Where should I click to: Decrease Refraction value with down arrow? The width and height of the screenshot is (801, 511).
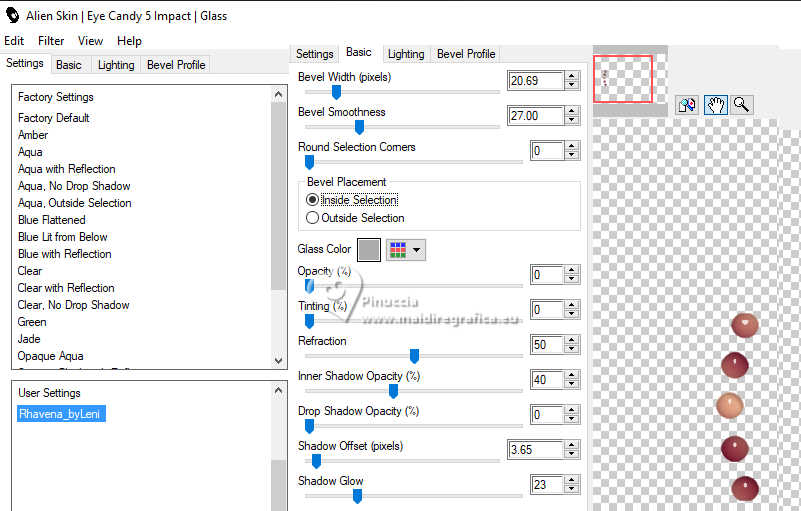pyautogui.click(x=572, y=350)
